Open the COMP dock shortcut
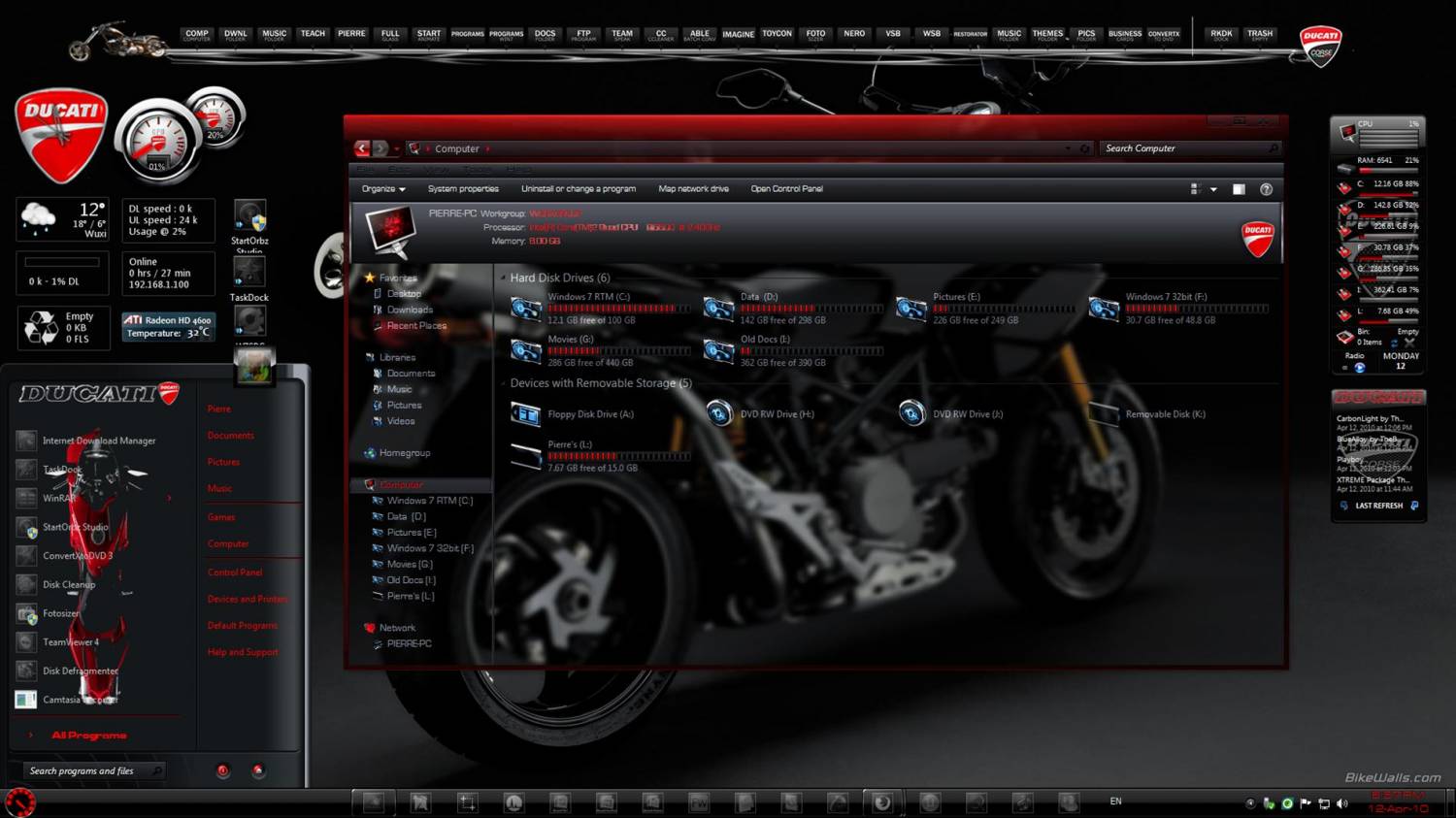The height and width of the screenshot is (818, 1456). pyautogui.click(x=197, y=34)
